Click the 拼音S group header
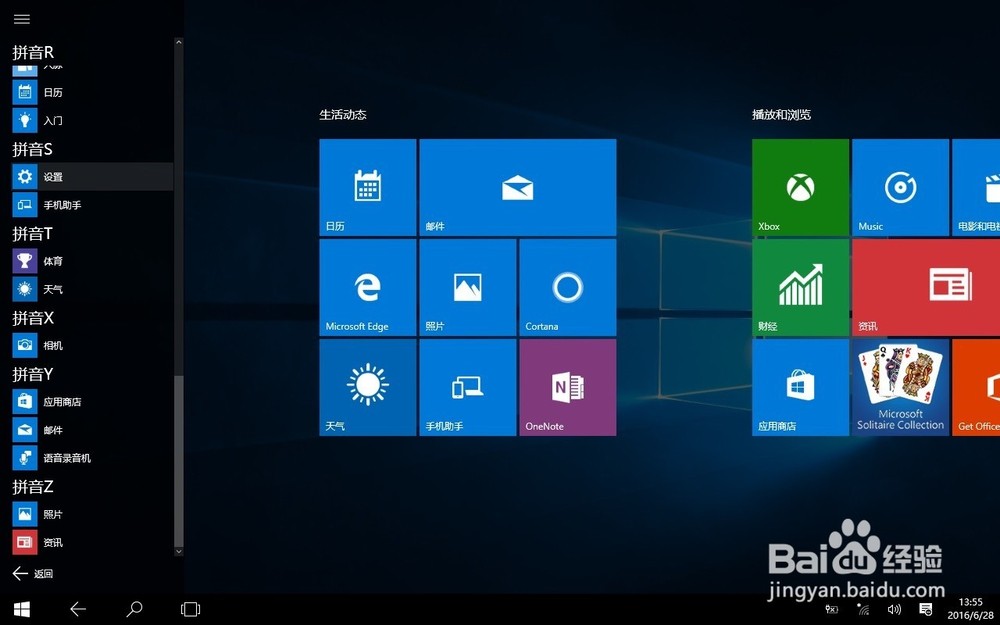Viewport: 1000px width, 625px height. tap(33, 149)
